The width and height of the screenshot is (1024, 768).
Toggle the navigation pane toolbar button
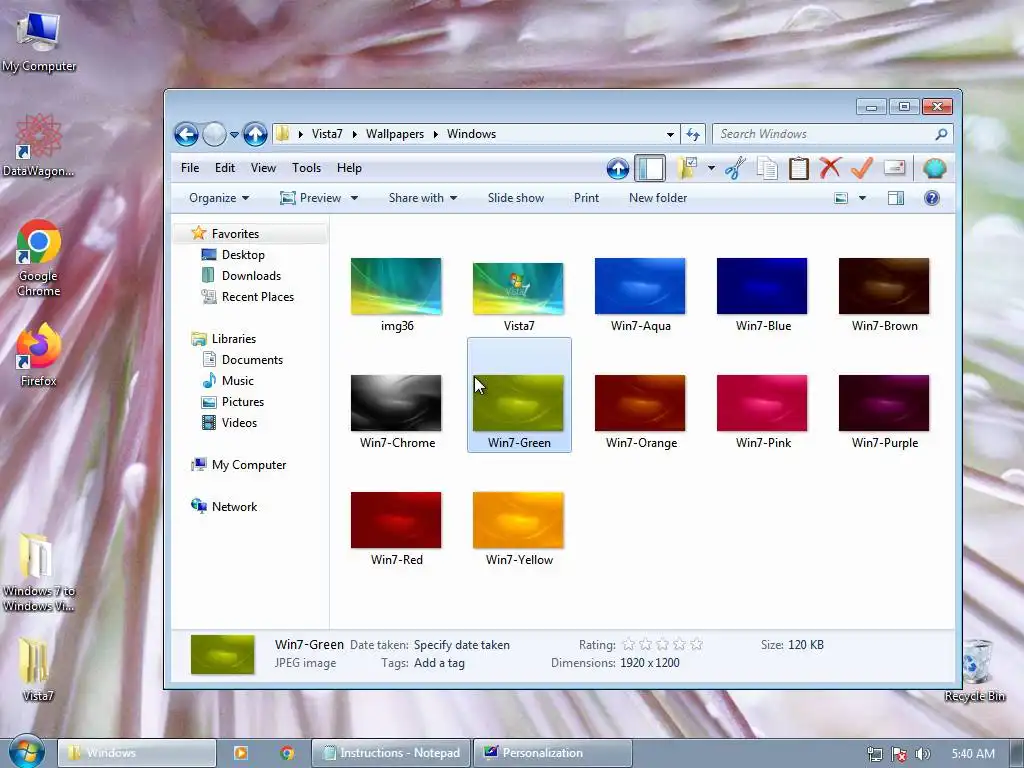(x=650, y=168)
